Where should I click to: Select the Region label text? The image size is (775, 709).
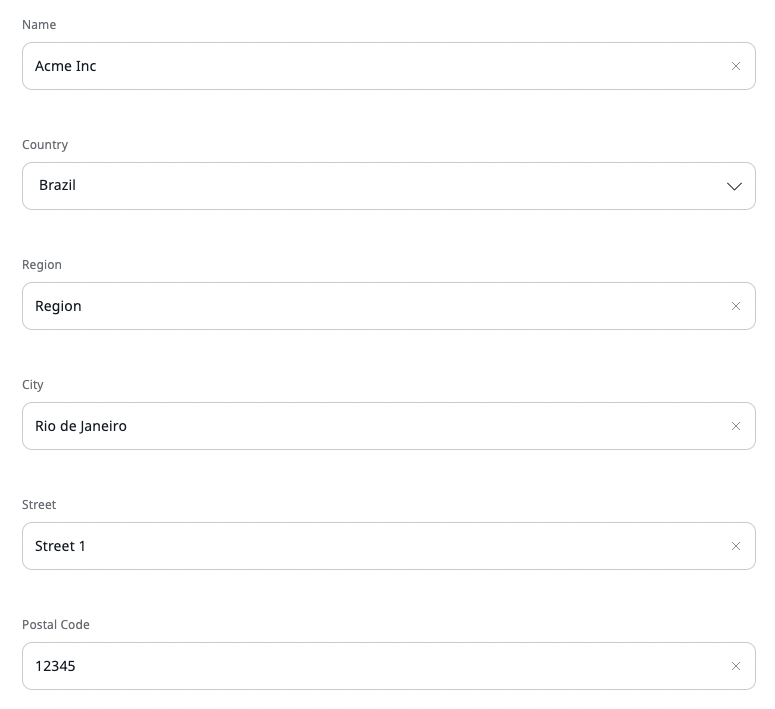42,264
